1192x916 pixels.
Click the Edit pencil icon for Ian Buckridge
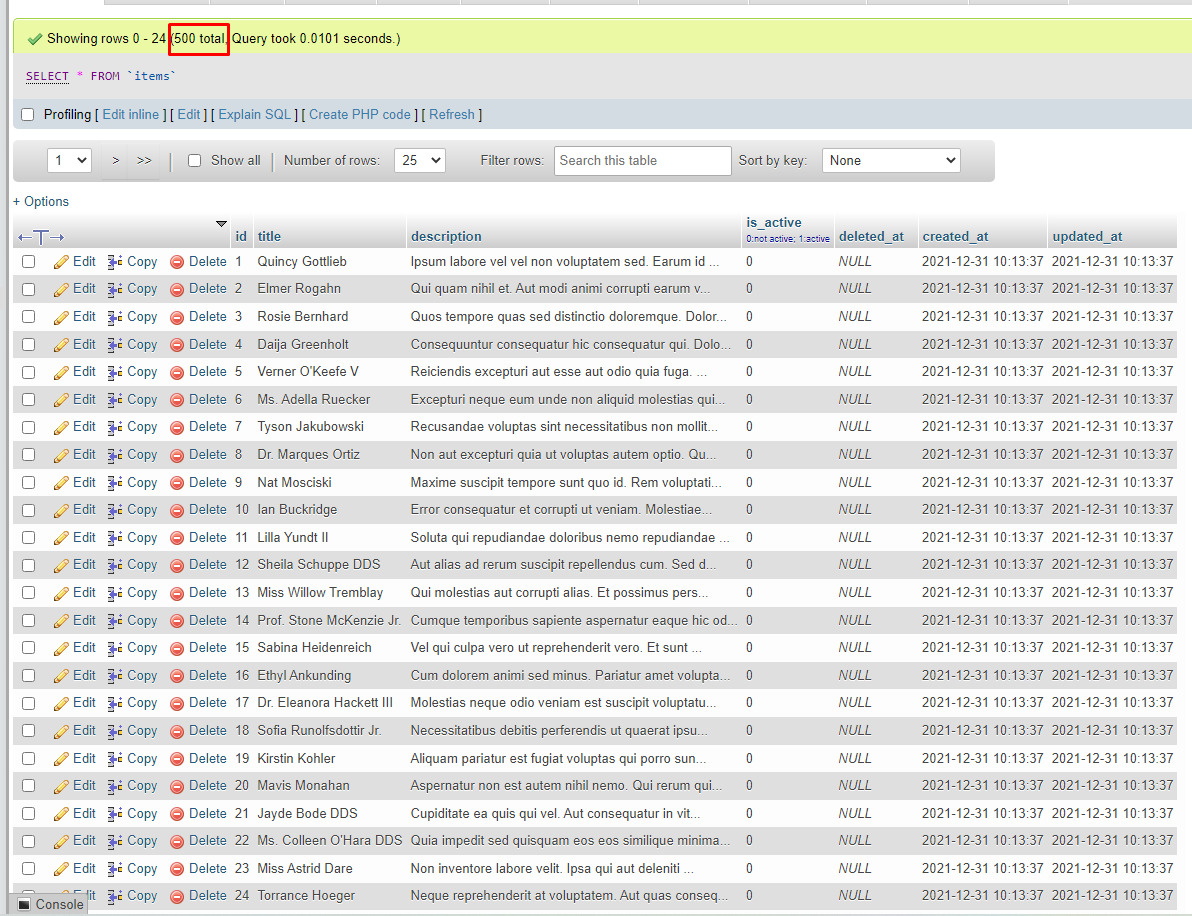point(61,511)
